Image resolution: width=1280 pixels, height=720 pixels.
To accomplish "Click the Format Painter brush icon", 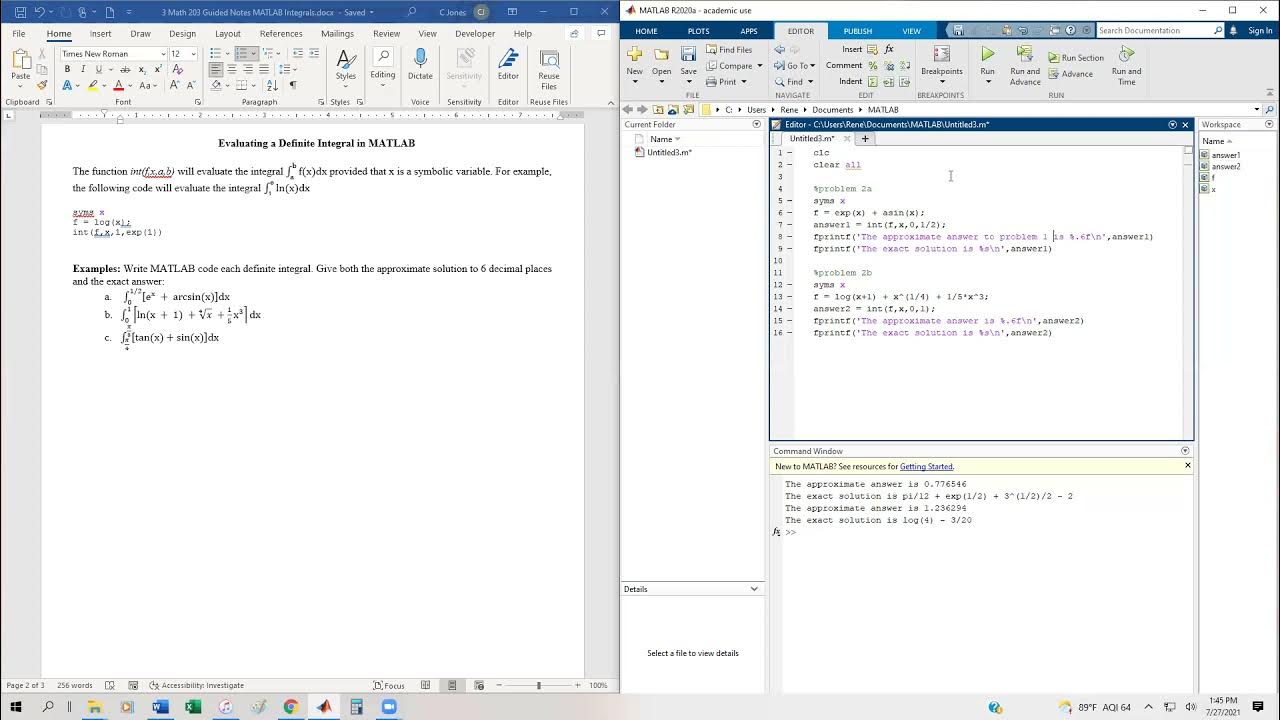I will [42, 85].
